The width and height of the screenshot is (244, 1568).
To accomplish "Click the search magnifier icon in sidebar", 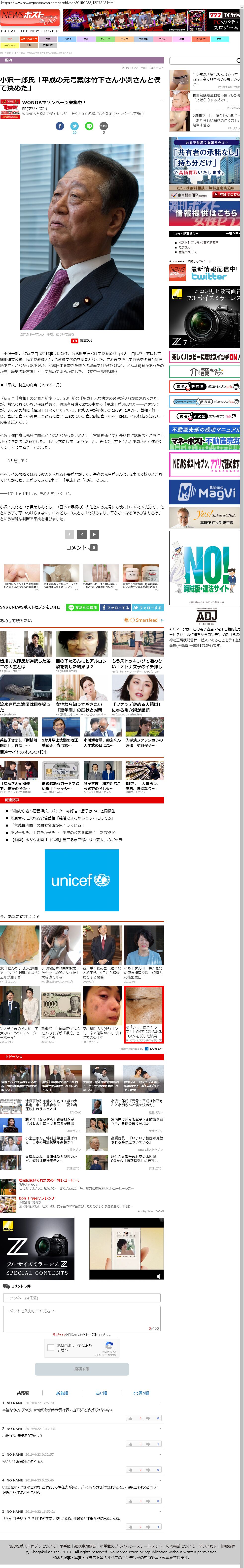I will (238, 60).
